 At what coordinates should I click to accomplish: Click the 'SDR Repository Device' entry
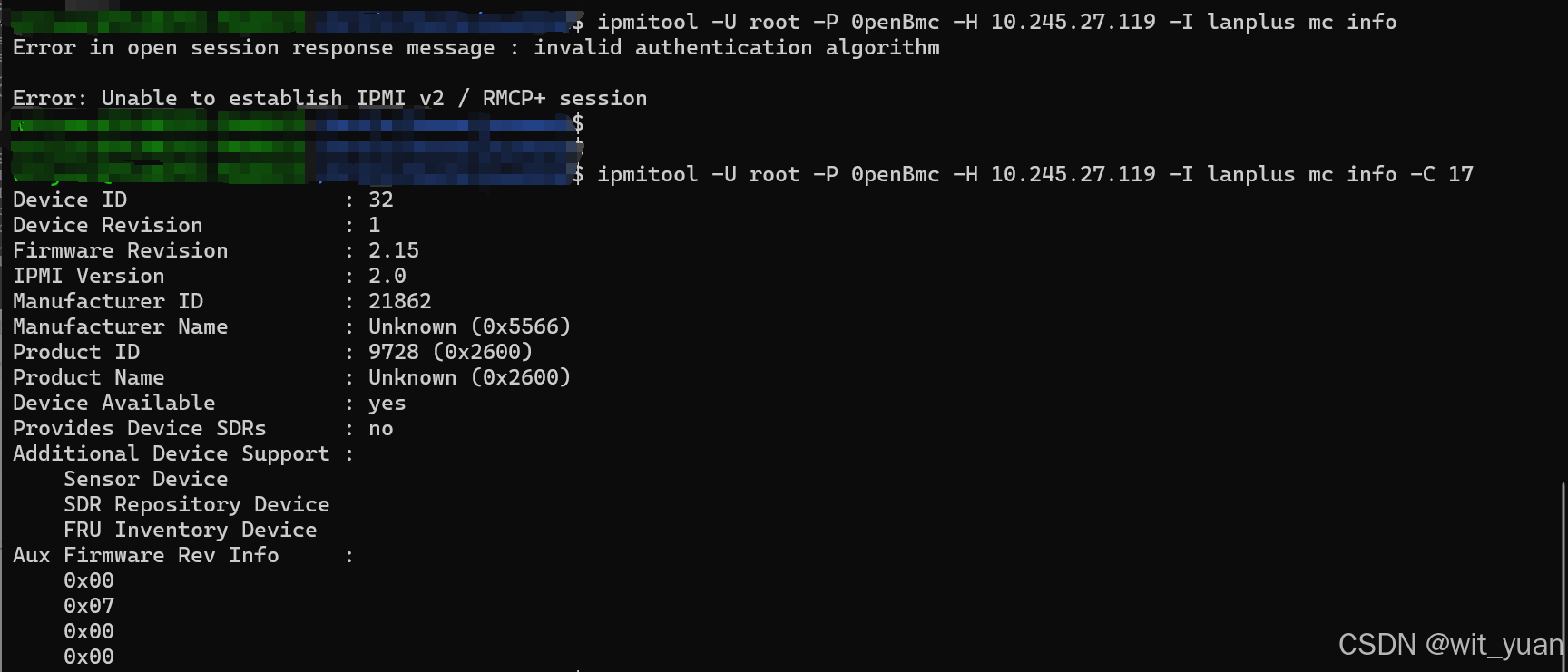point(197,504)
